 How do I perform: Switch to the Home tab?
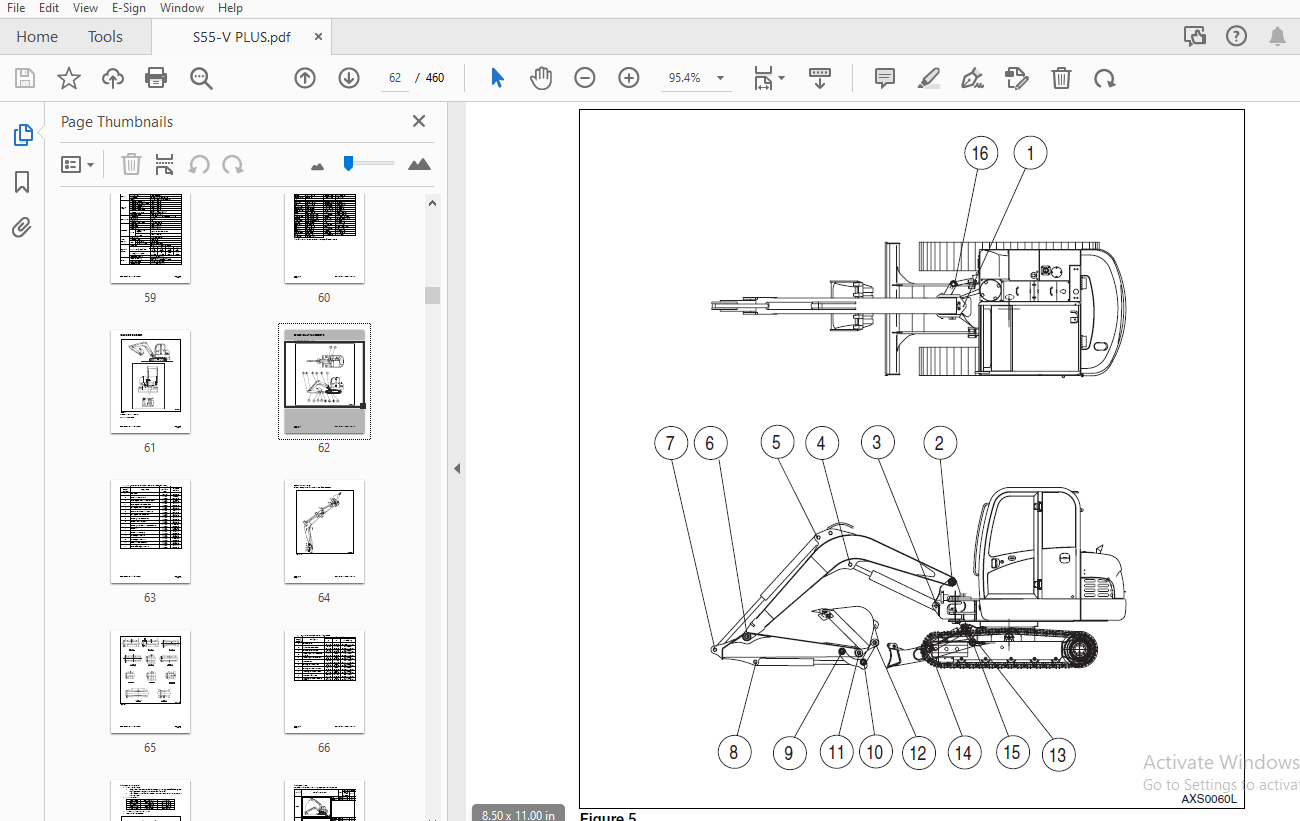click(x=37, y=37)
